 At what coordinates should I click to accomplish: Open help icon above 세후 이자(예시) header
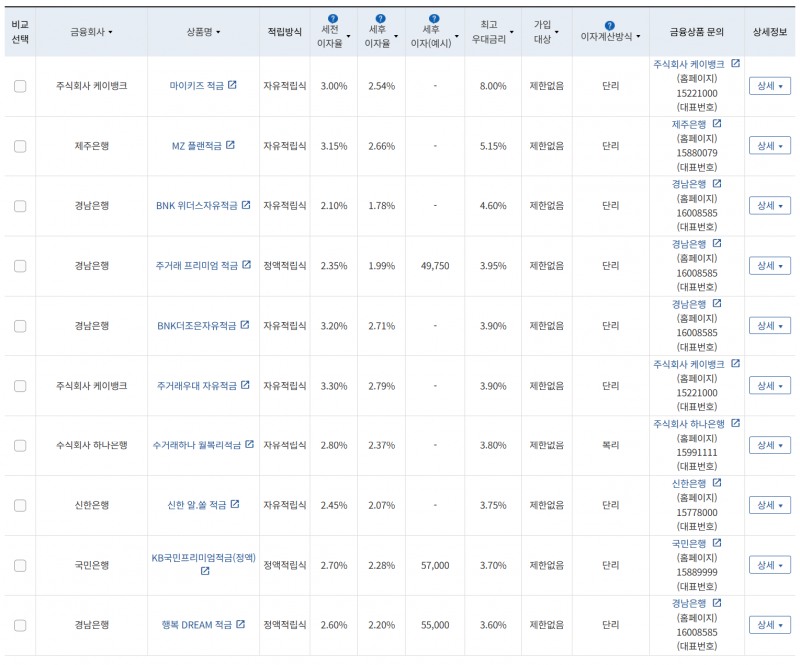434,19
